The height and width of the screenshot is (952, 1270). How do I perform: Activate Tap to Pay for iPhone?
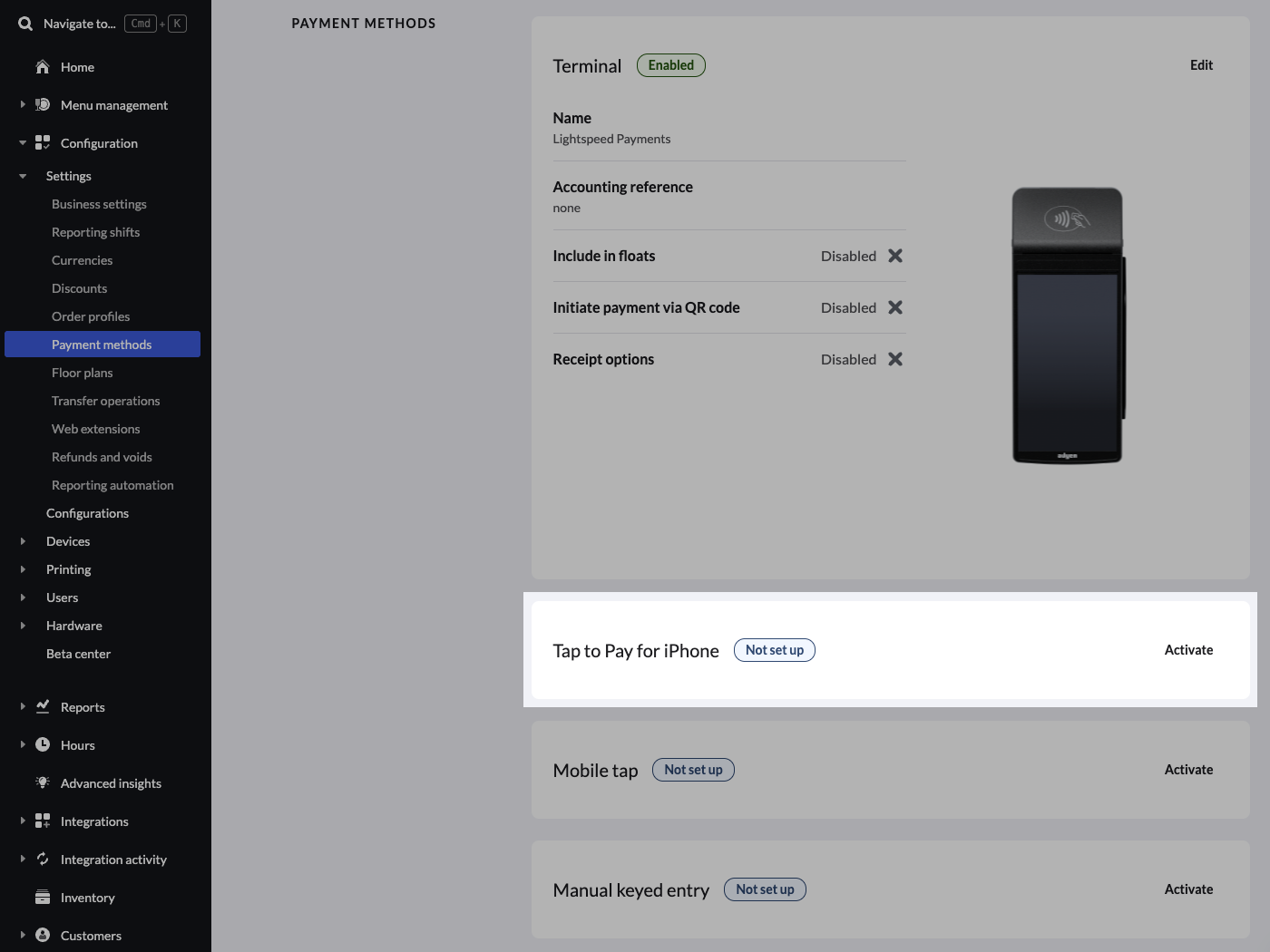coord(1188,650)
